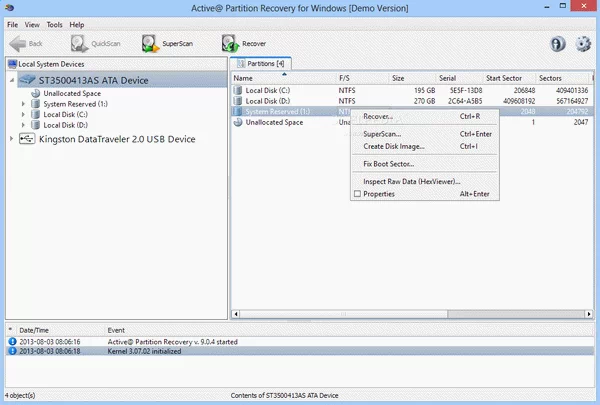Click the SuperScan toolbar icon
This screenshot has width=600, height=405.
[x=150, y=44]
